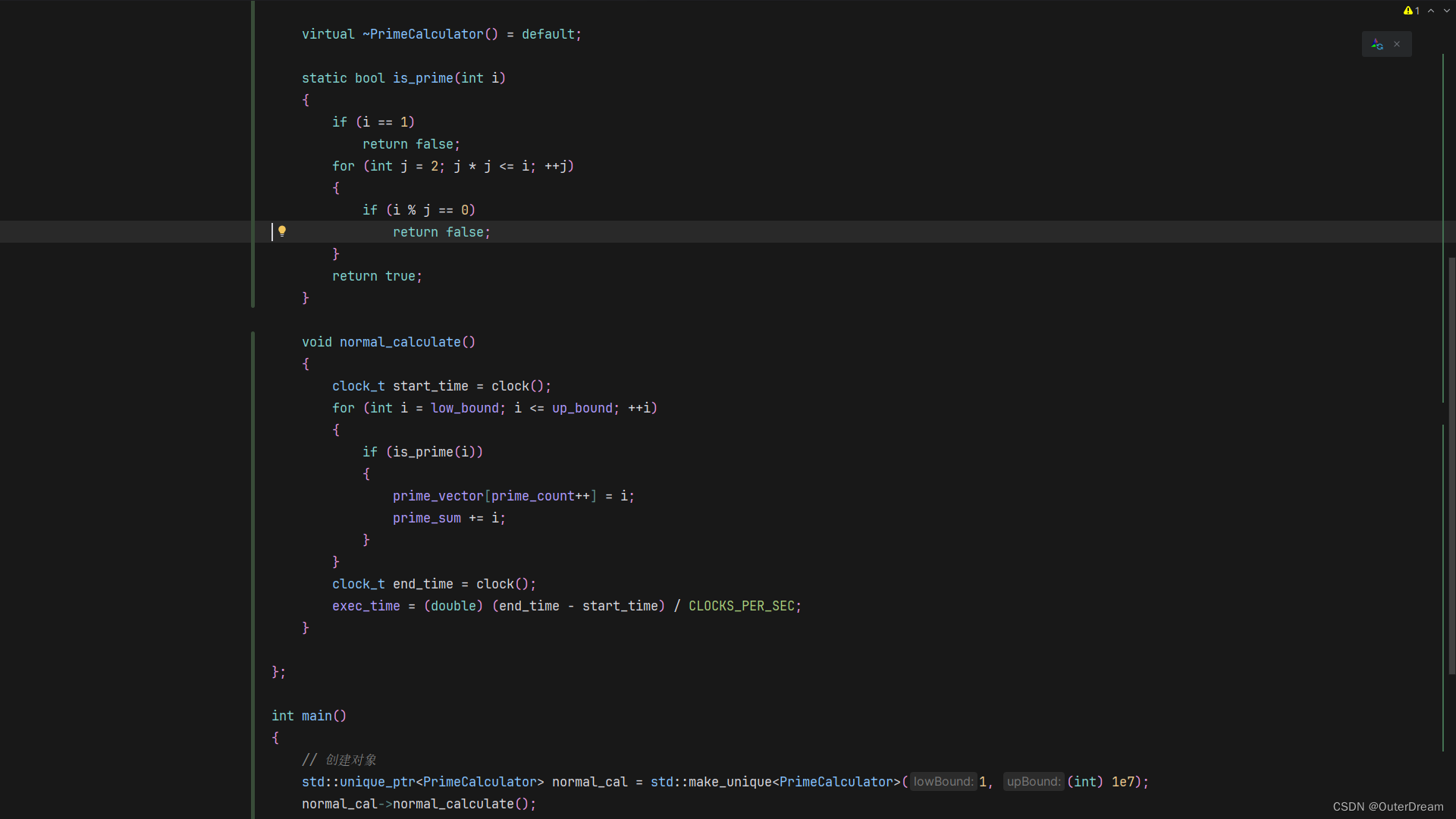The height and width of the screenshot is (819, 1456).
Task: Go to previous problem with up chevron
Action: tap(1430, 10)
